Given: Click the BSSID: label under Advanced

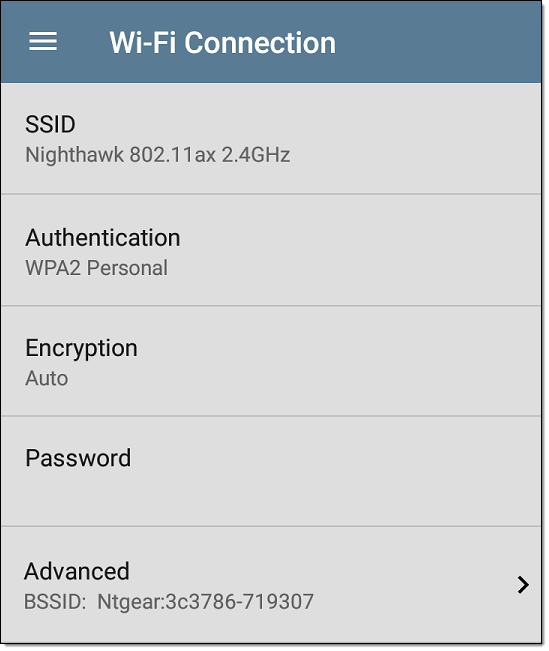Looking at the screenshot, I should pyautogui.click(x=55, y=602).
